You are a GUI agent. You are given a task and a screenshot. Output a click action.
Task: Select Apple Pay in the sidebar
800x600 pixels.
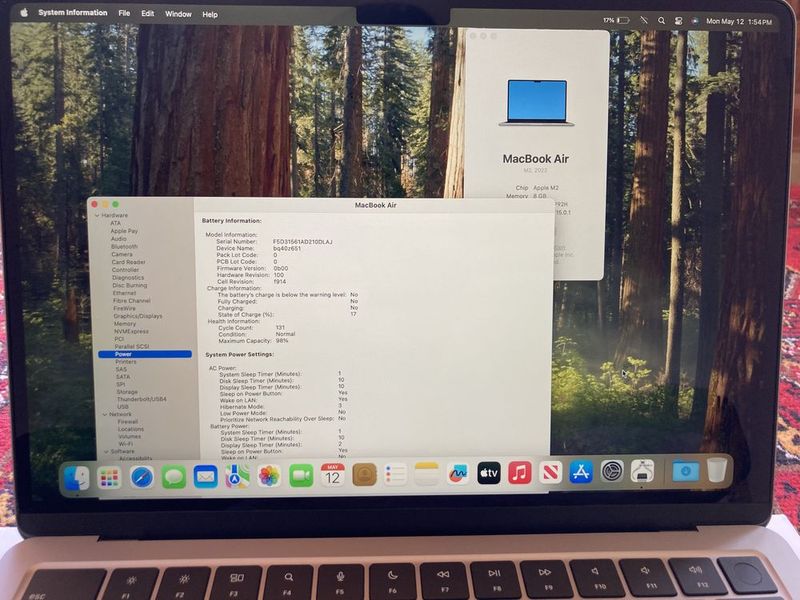(124, 231)
